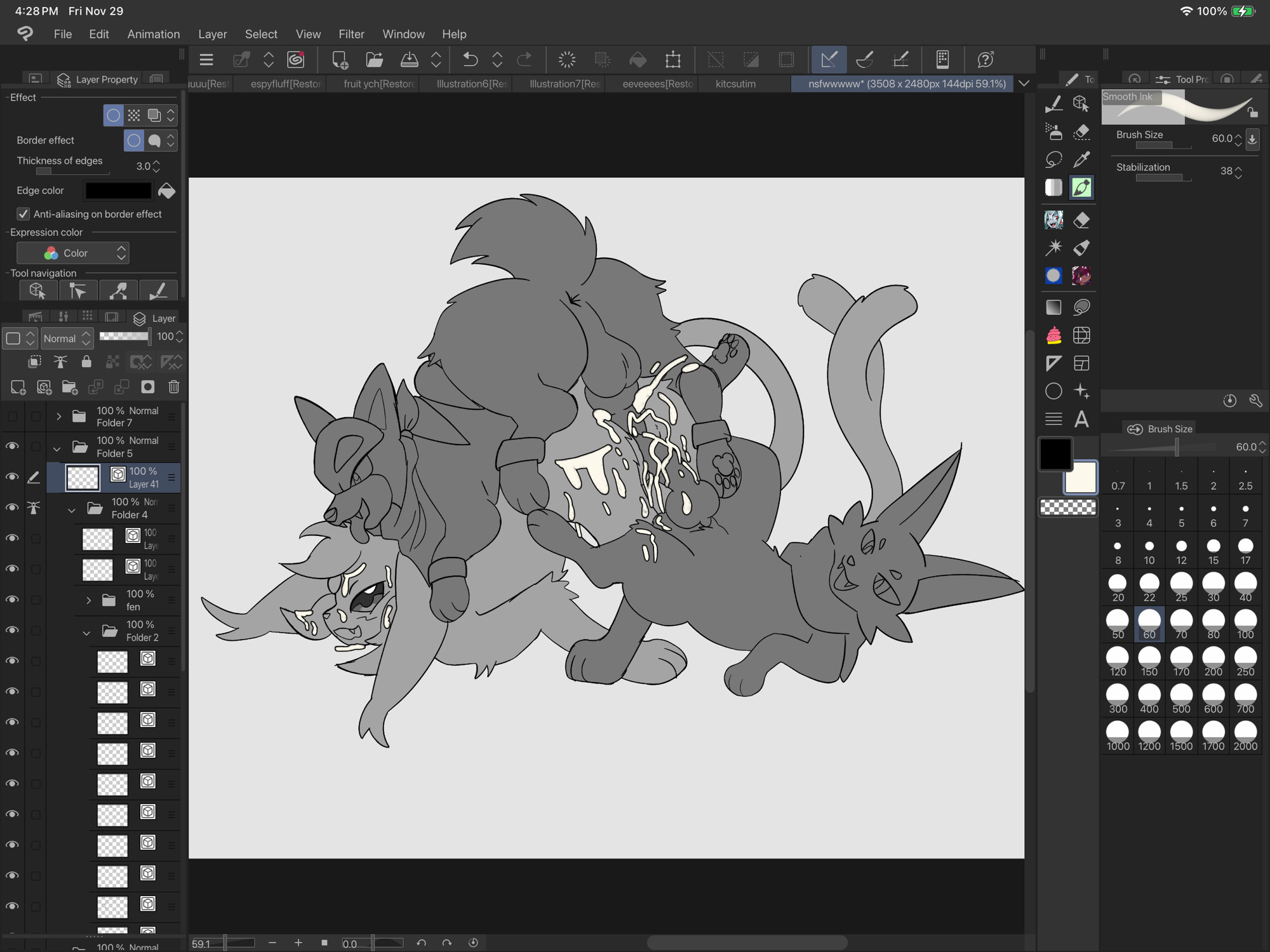
Task: Select the Object operation cube tool
Action: [1081, 103]
